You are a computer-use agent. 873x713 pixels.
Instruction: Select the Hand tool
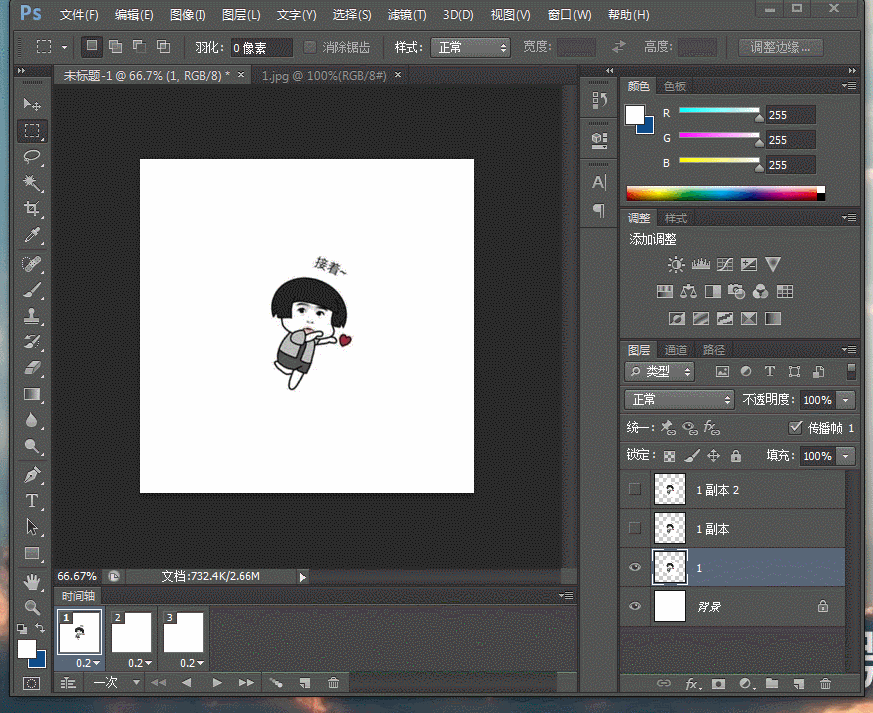coord(32,581)
